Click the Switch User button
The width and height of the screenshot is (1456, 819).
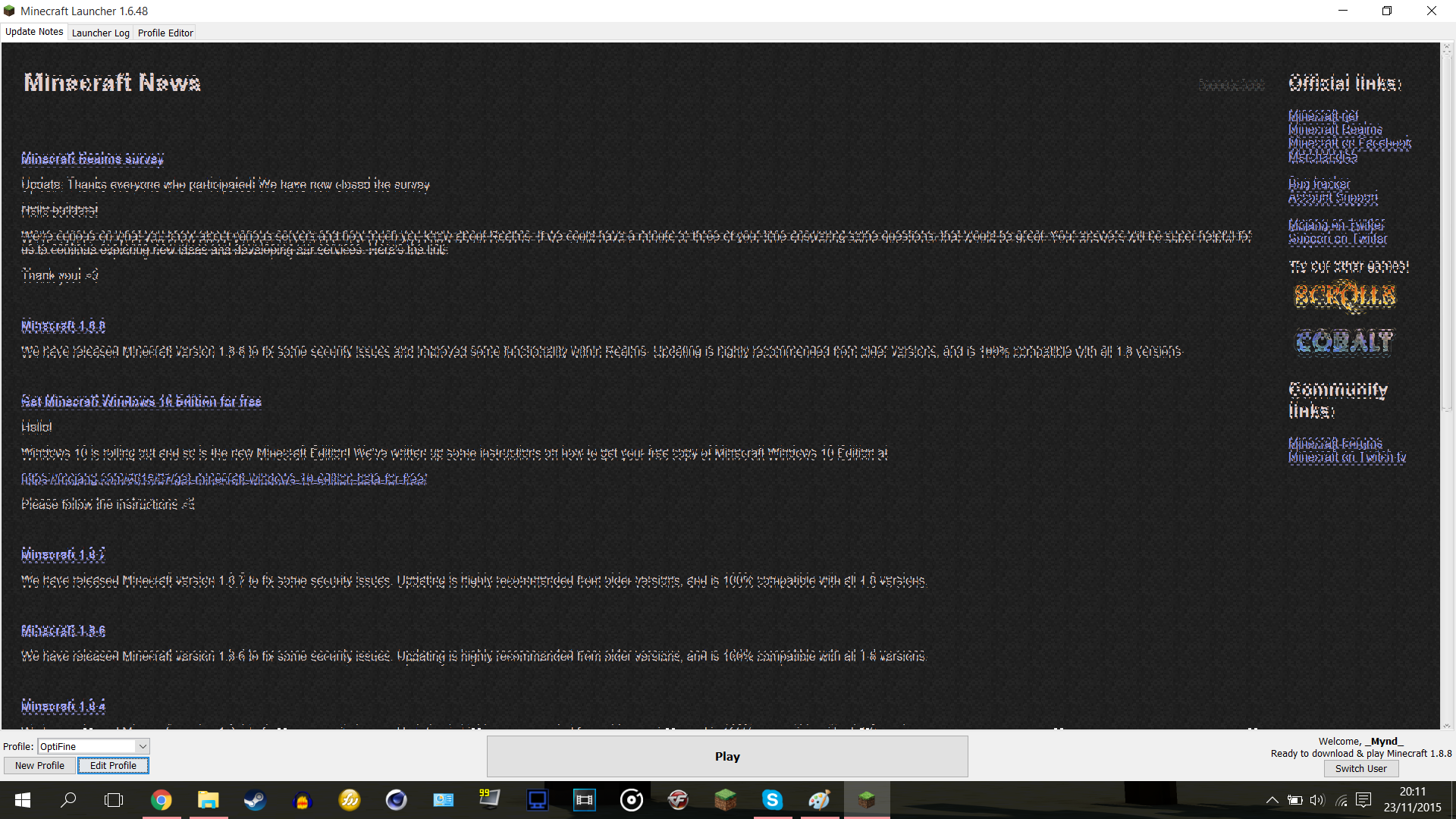(1361, 768)
